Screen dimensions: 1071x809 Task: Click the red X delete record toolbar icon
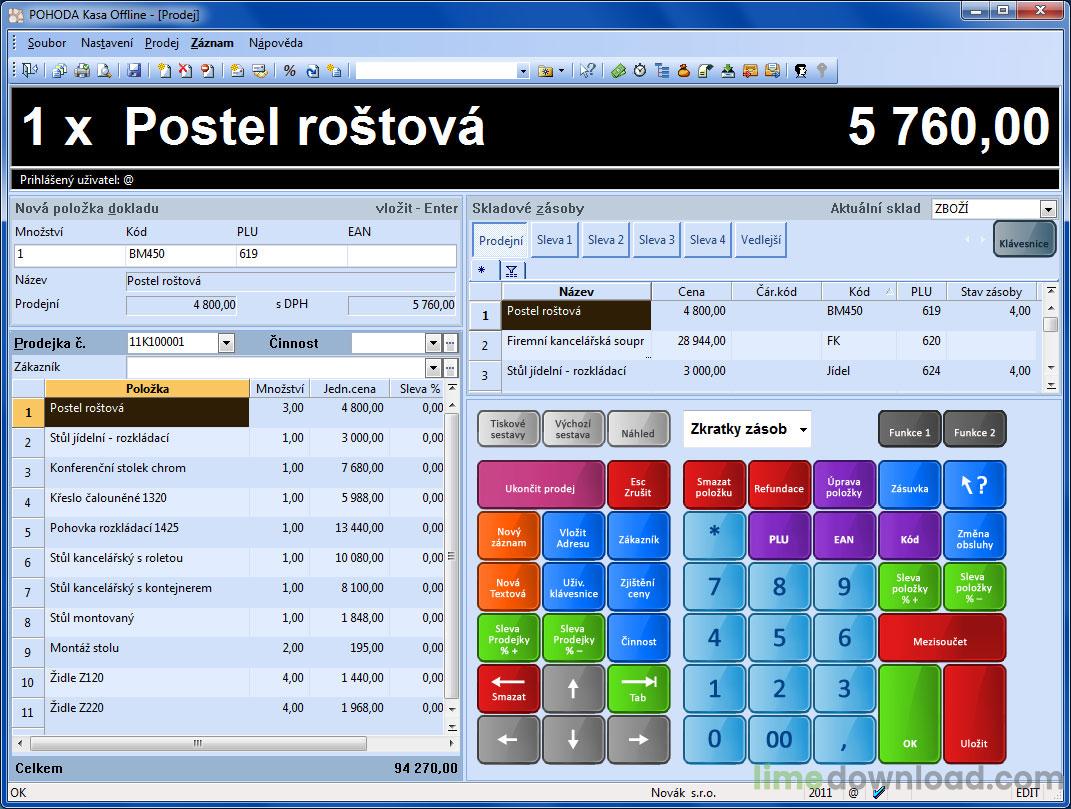pos(184,72)
